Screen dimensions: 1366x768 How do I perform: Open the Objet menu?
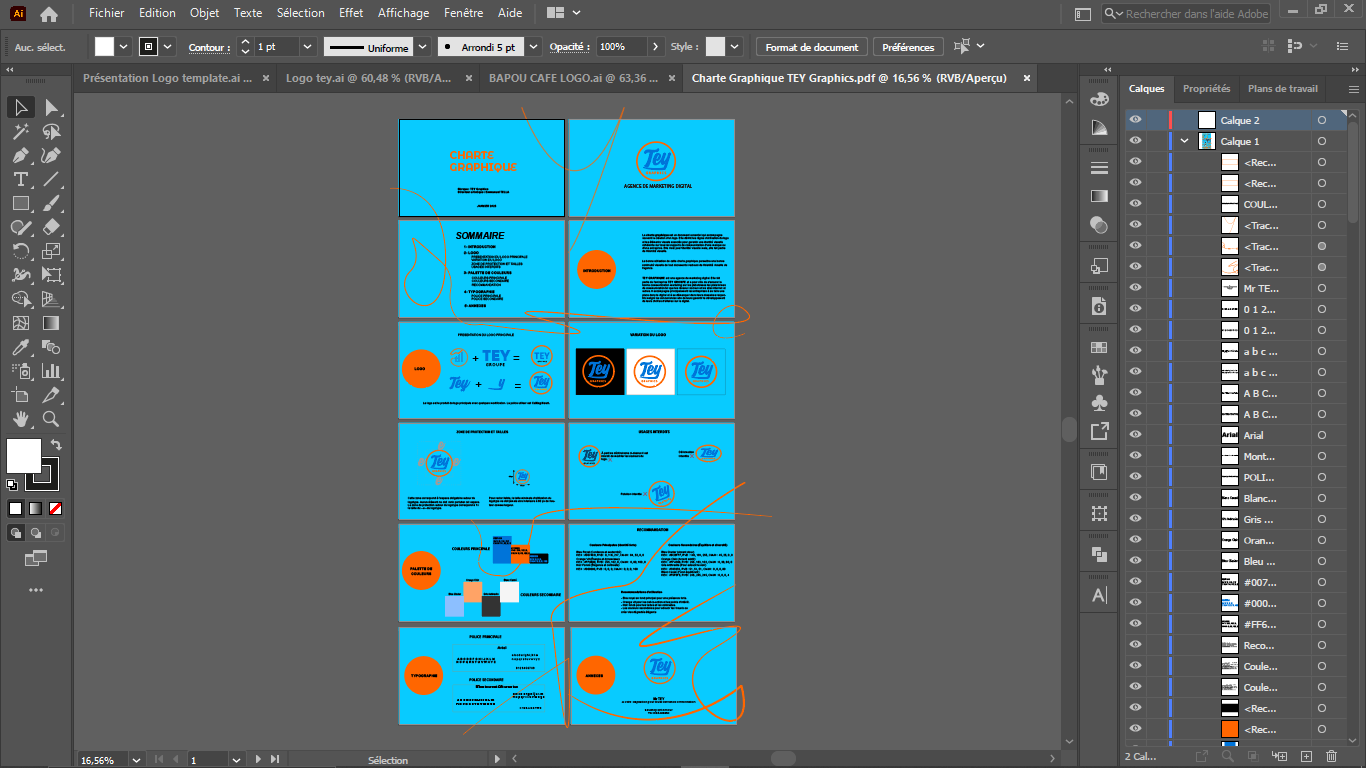[x=204, y=13]
